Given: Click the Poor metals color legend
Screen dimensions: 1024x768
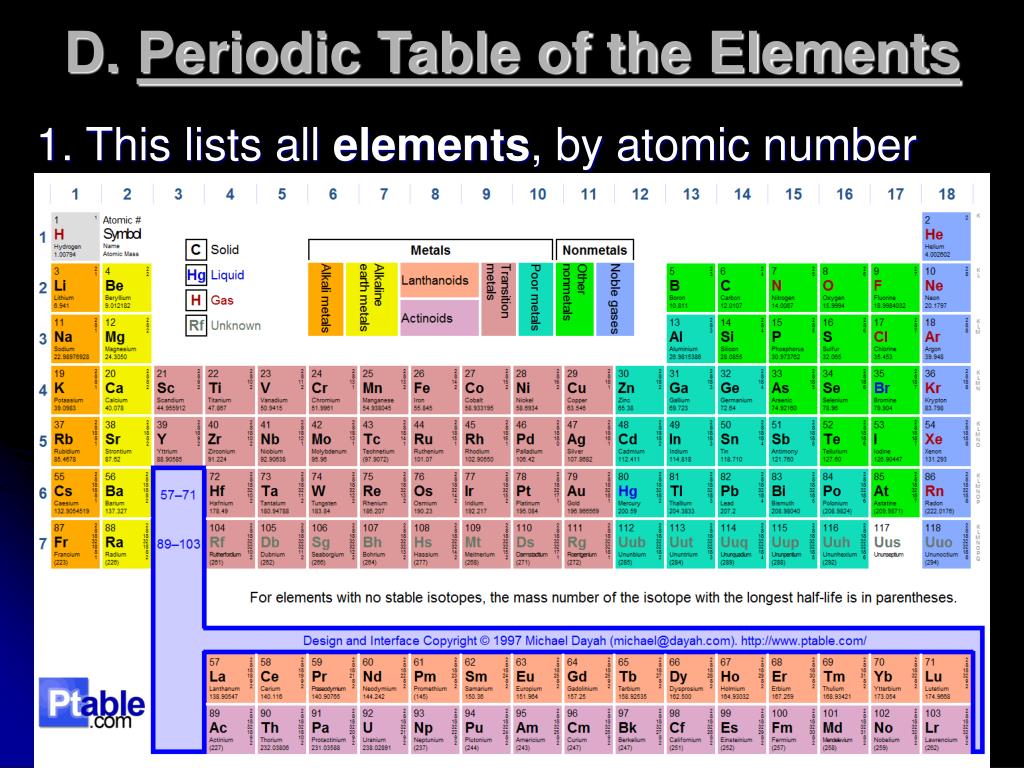Looking at the screenshot, I should point(535,299).
